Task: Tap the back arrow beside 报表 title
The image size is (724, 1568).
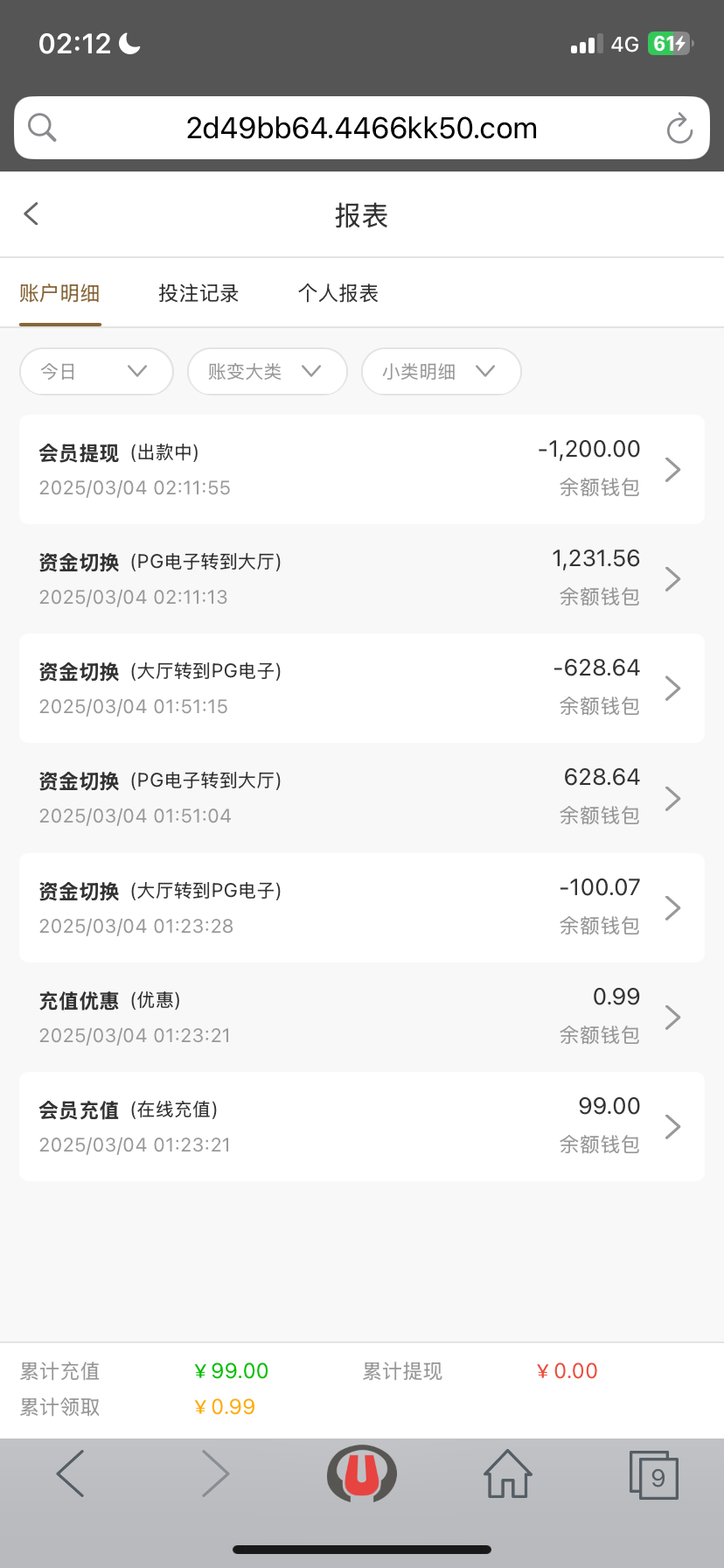Action: [31, 213]
